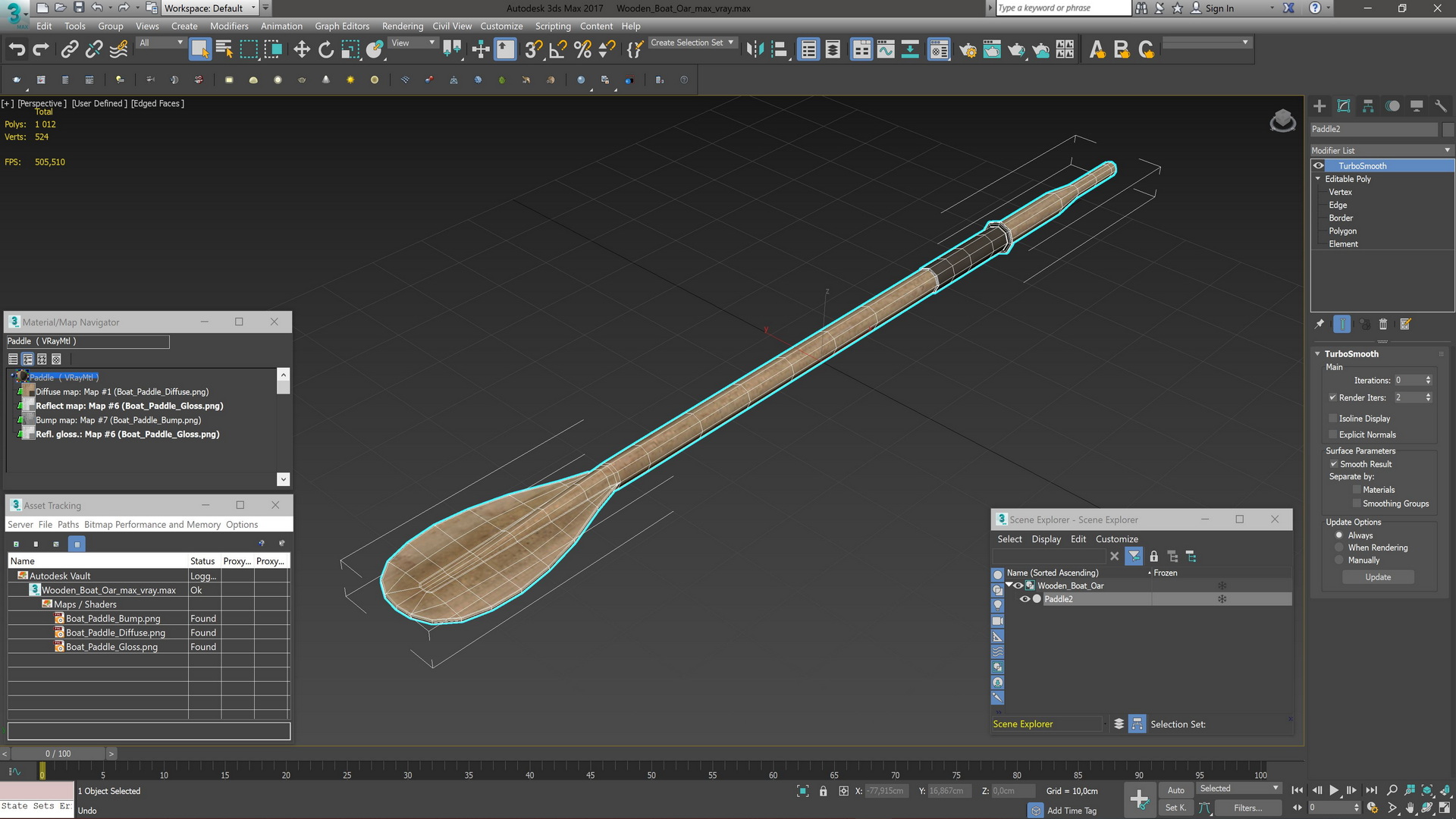Click the Update button in TurboSmooth

tap(1378, 577)
